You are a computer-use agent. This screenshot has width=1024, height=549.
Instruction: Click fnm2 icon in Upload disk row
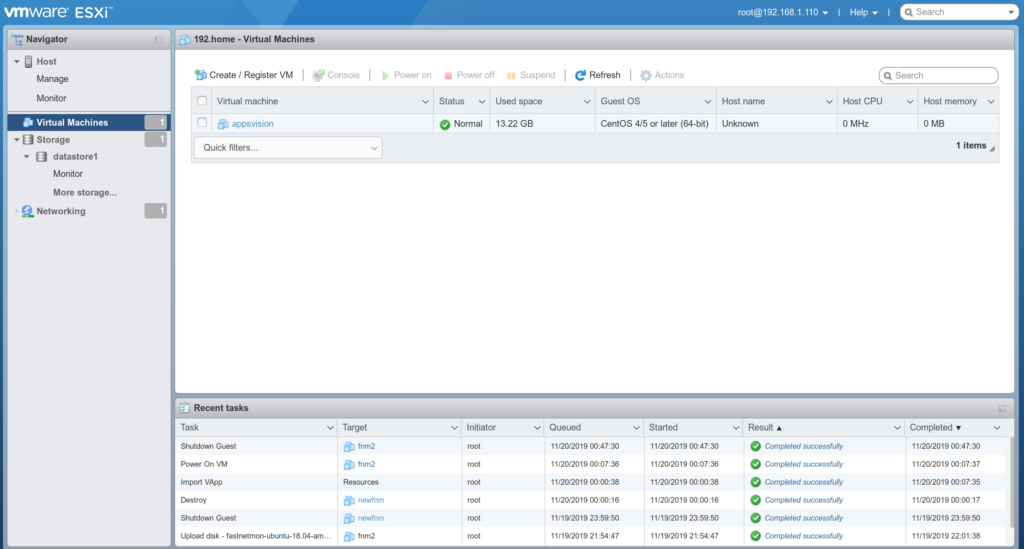click(349, 536)
